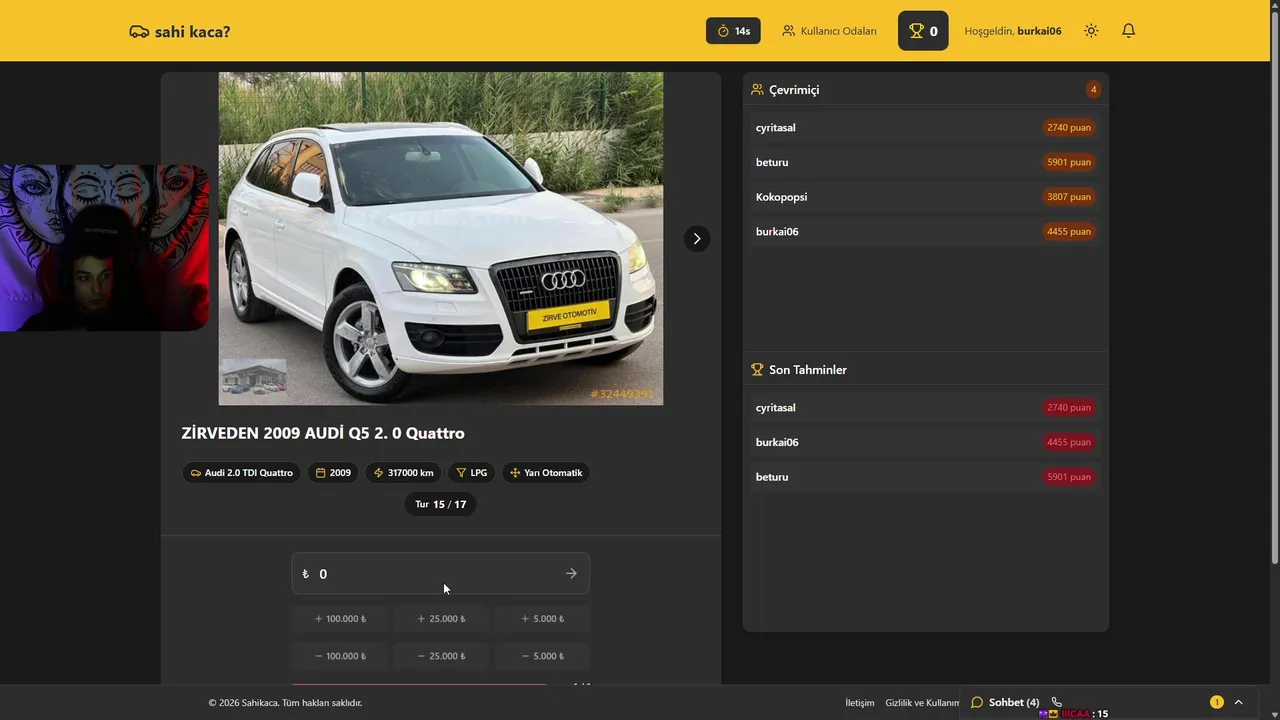Select Kokopopsi in the online list

coord(925,197)
